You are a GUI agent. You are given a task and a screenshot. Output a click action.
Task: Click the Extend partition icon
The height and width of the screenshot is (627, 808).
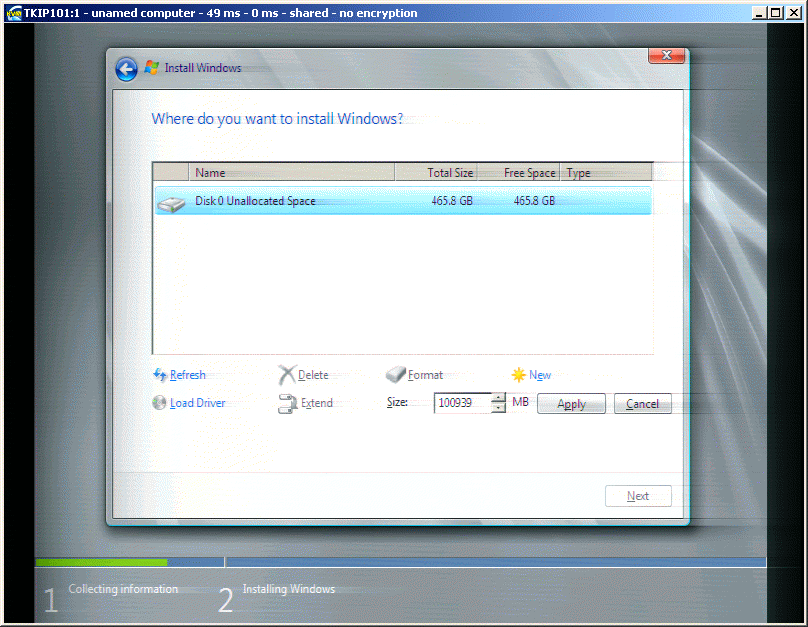pos(288,403)
